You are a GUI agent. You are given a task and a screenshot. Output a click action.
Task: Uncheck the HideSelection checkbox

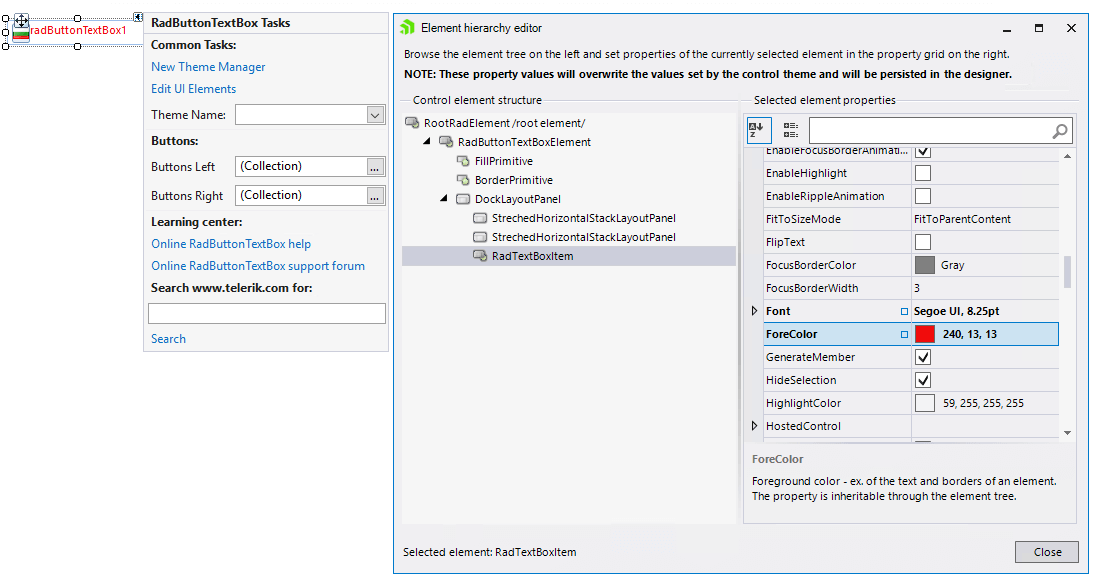click(x=923, y=381)
